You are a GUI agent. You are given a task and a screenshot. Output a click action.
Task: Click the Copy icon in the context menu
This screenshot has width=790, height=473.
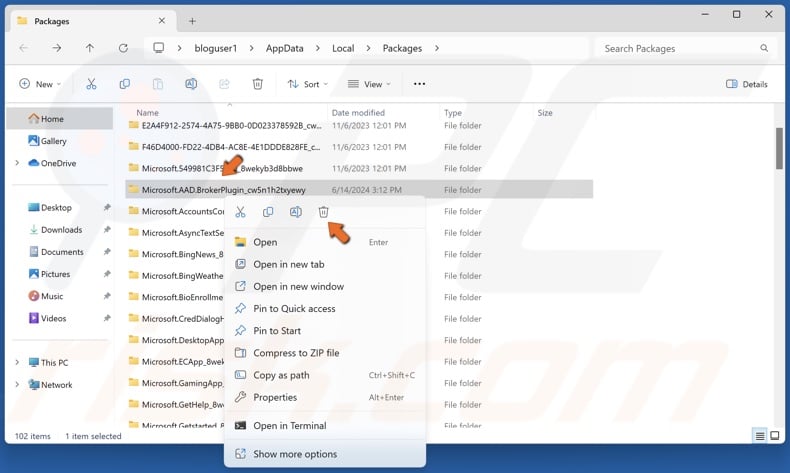[x=268, y=212]
